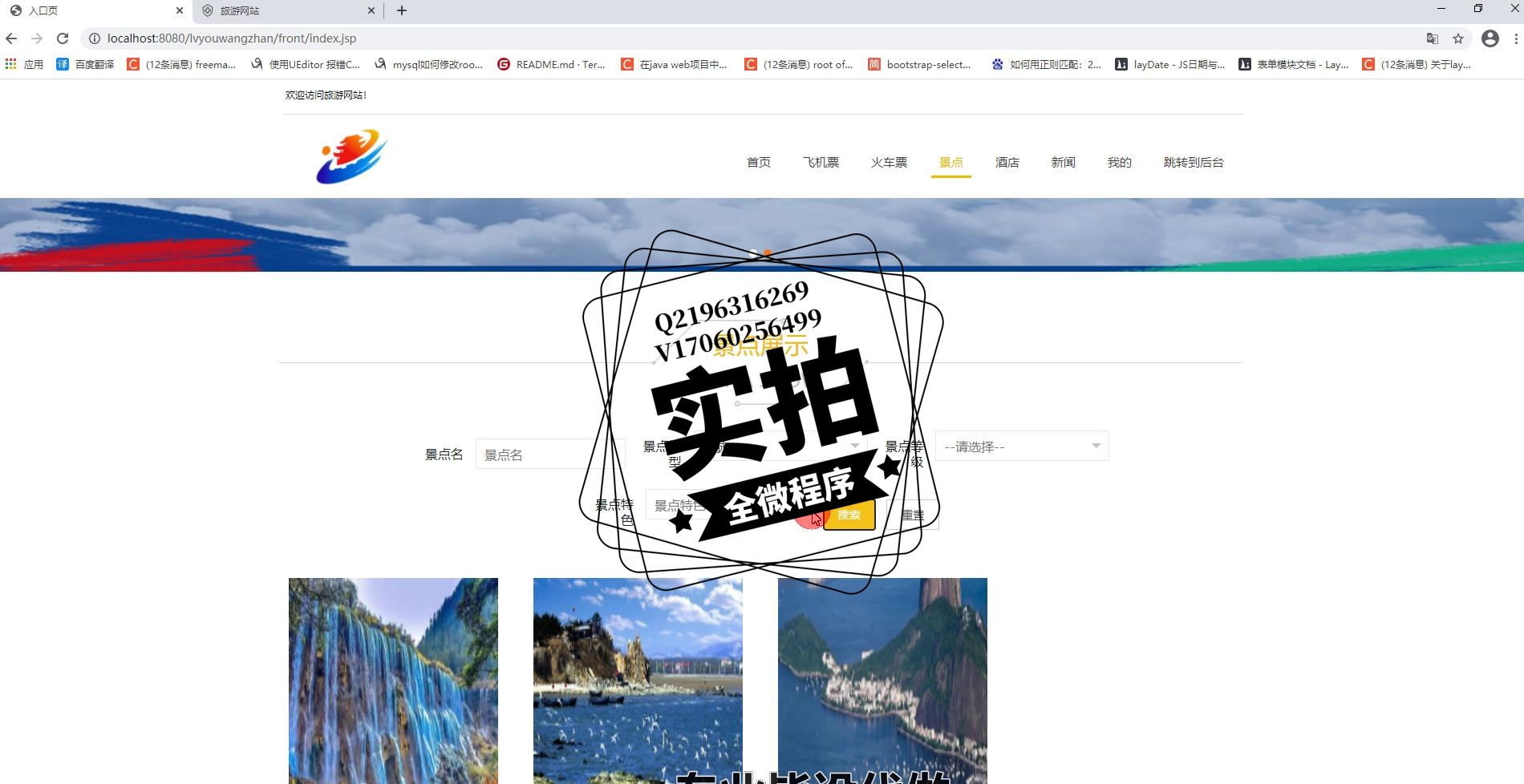This screenshot has width=1524, height=784.
Task: Open a new browser tab
Action: 402,10
